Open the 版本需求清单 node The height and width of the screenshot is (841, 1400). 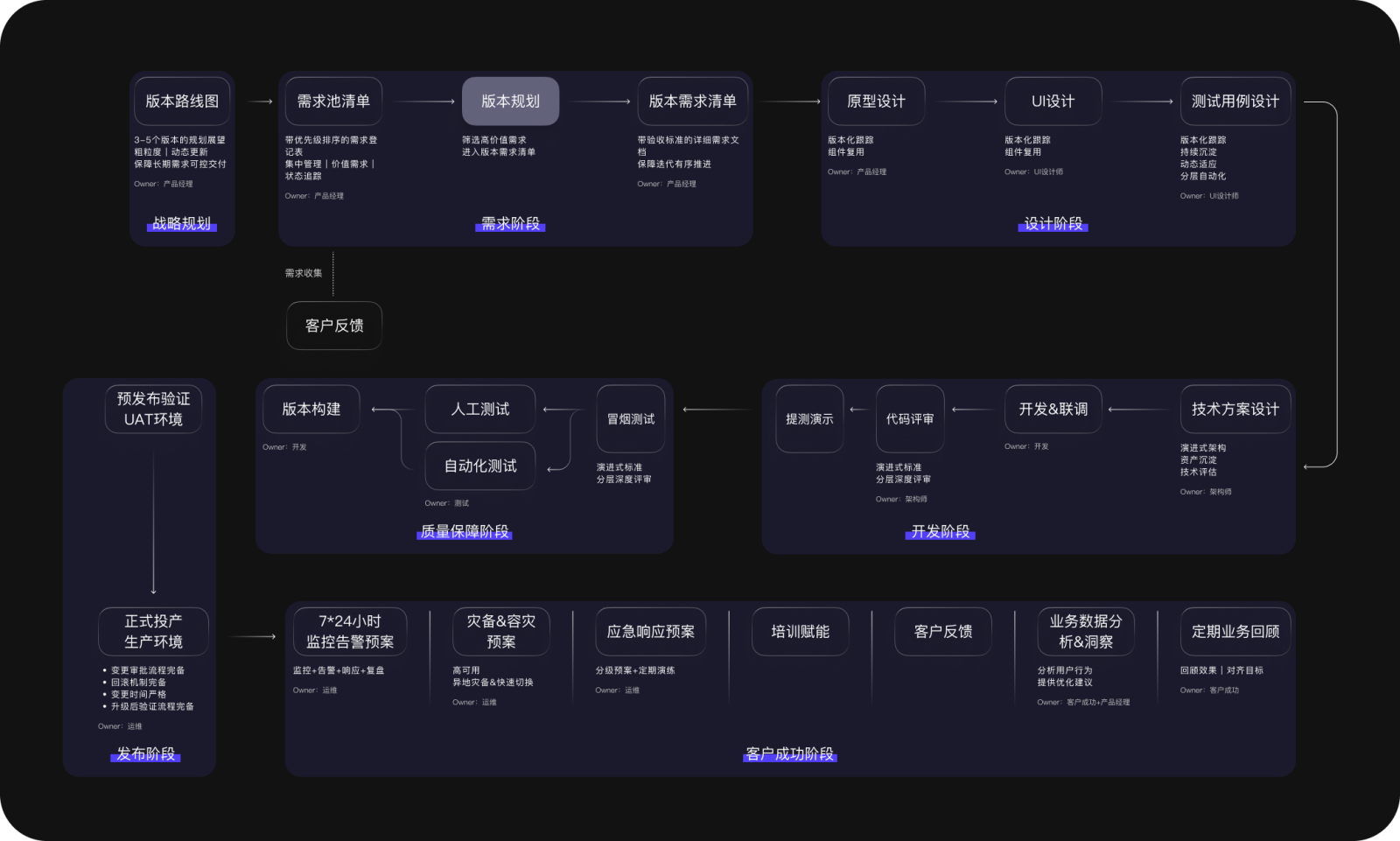click(x=692, y=102)
